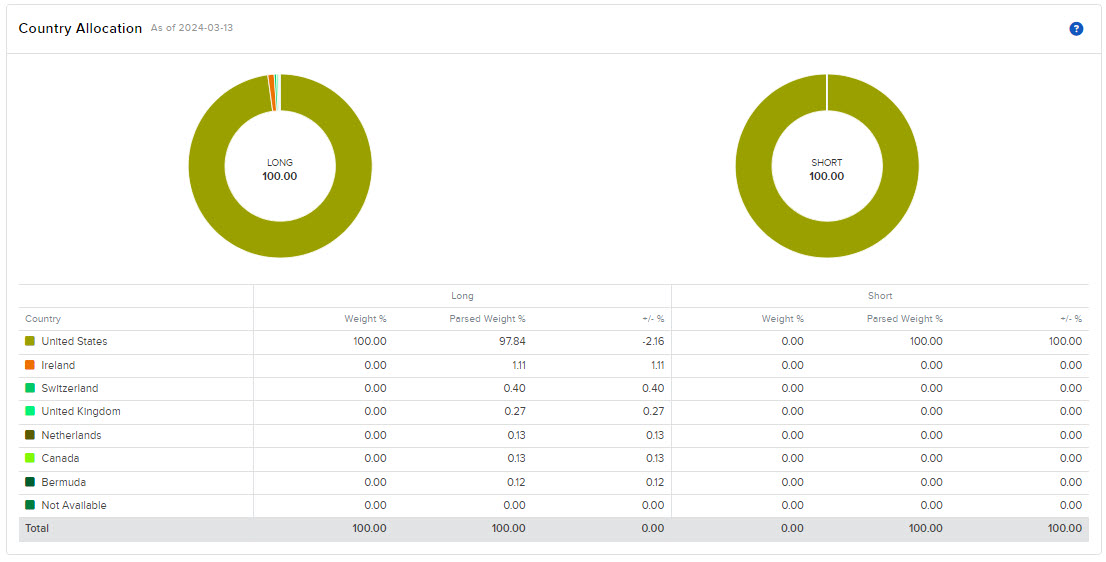
Task: Click the orange Ireland legend swatch
Action: [x=30, y=365]
